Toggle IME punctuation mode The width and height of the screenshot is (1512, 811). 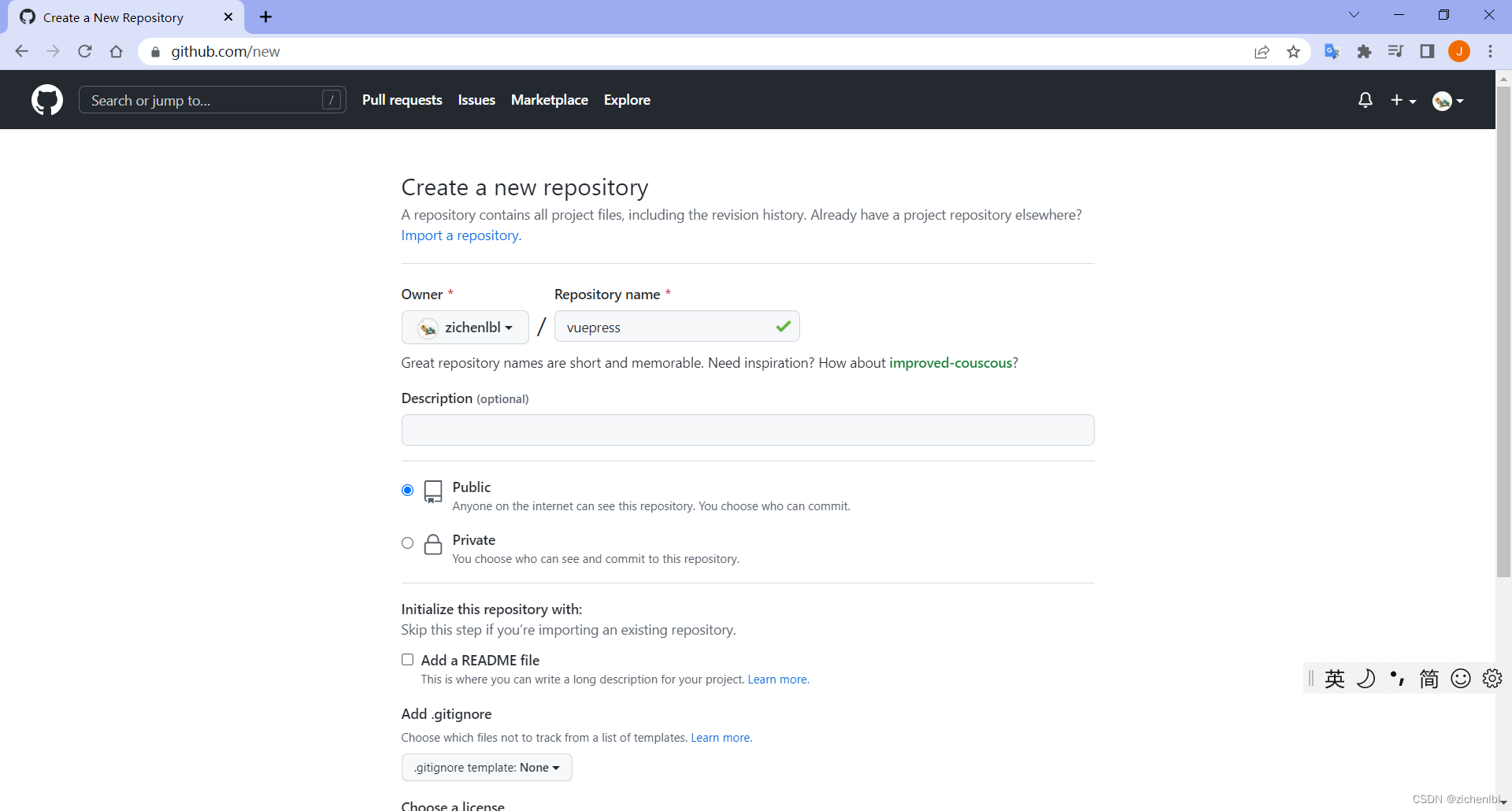[1398, 679]
